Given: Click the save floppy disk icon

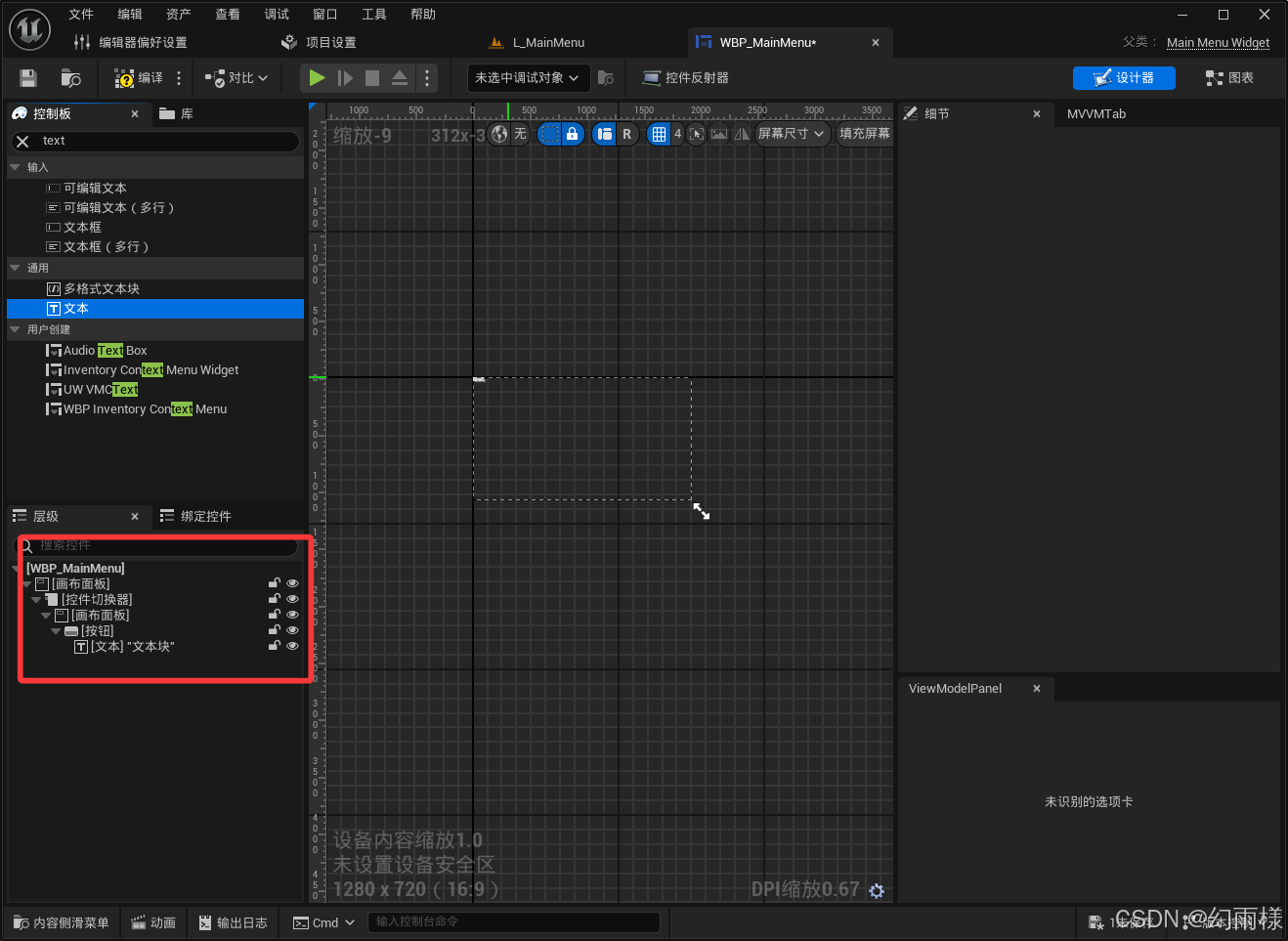Looking at the screenshot, I should click(x=28, y=78).
